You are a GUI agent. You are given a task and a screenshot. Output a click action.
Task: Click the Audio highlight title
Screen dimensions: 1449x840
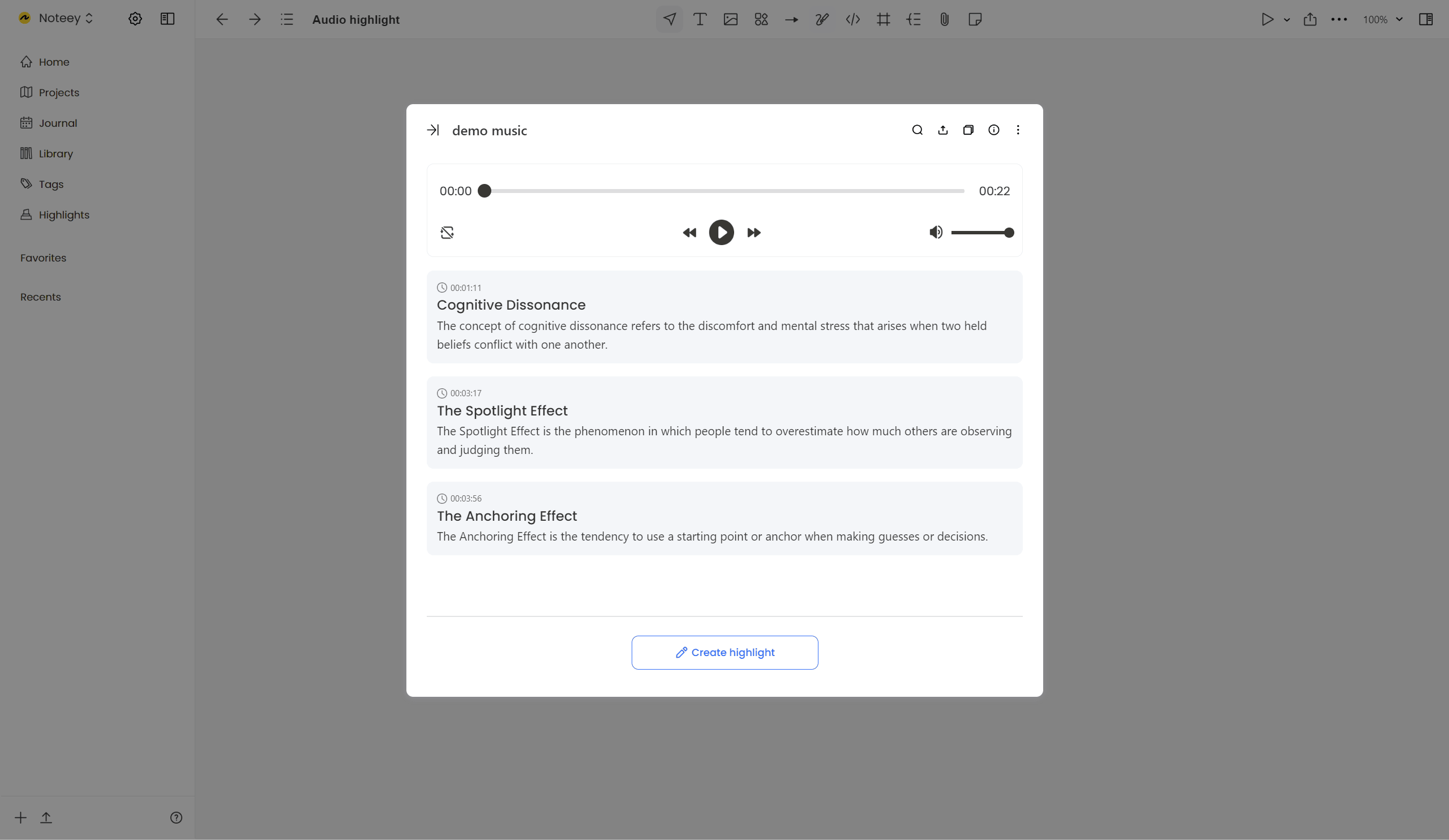click(x=356, y=20)
